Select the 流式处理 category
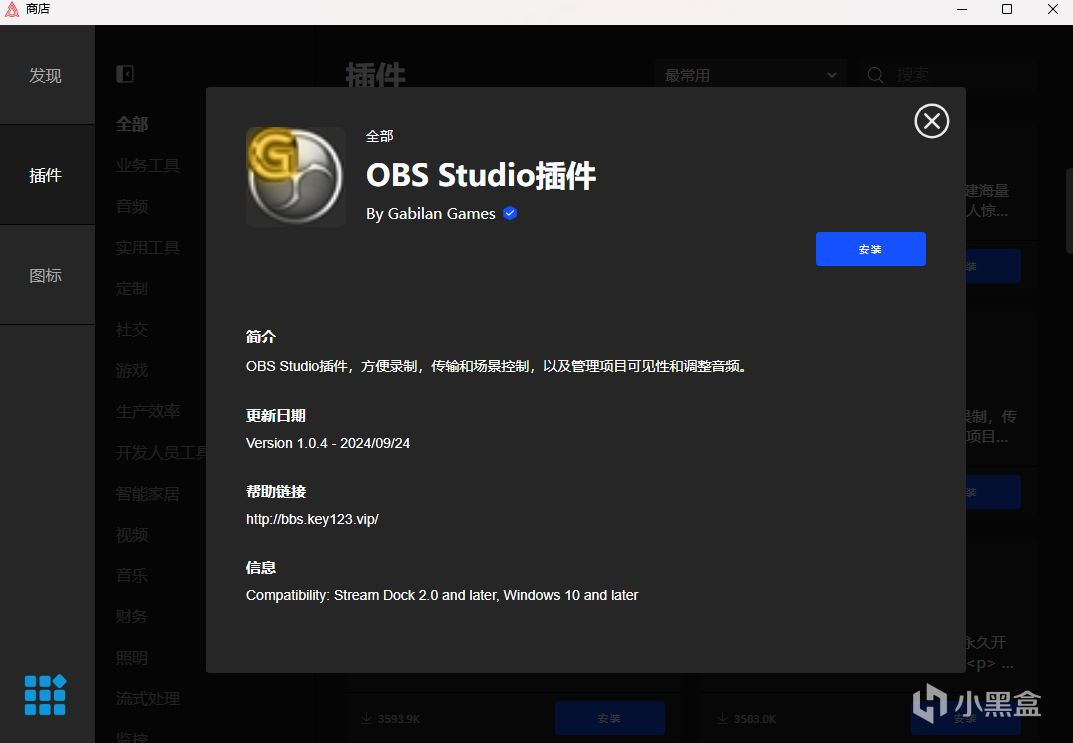This screenshot has height=743, width=1073. coord(147,699)
